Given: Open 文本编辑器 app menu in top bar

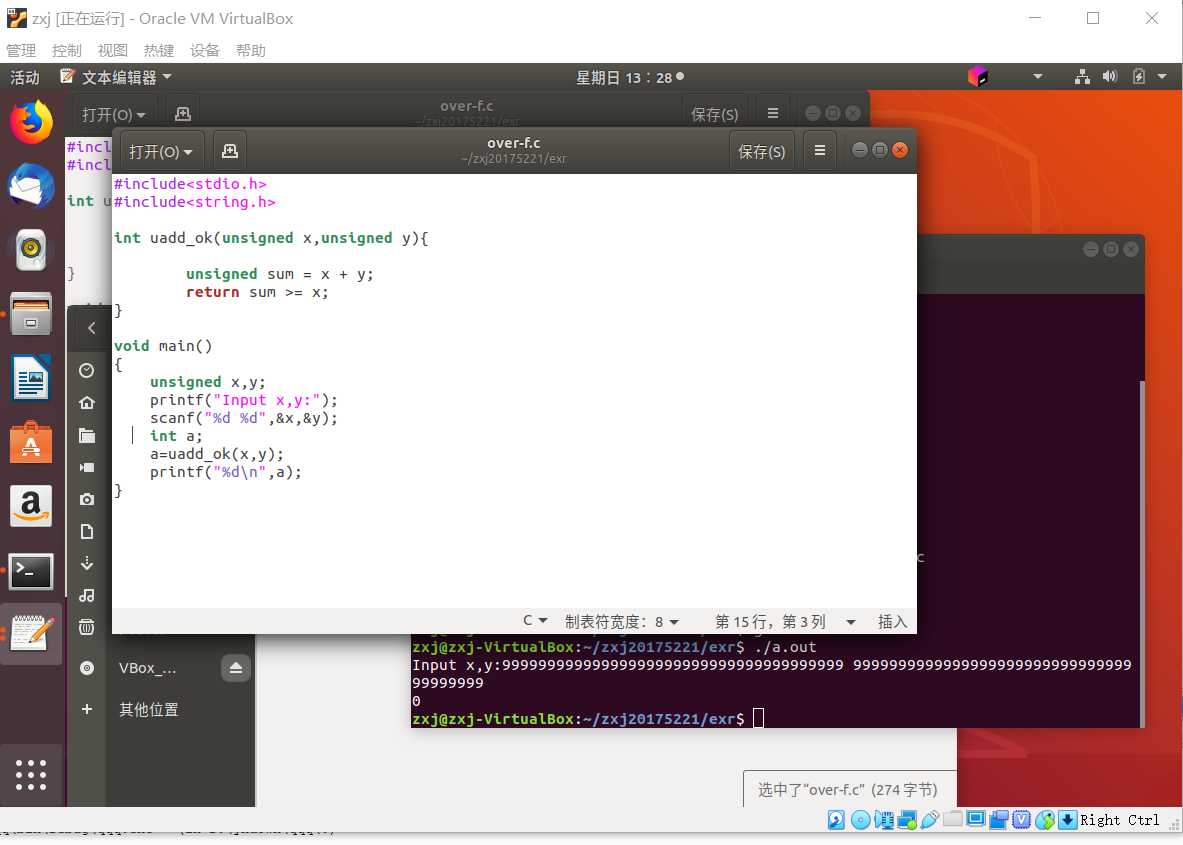Looking at the screenshot, I should [116, 77].
